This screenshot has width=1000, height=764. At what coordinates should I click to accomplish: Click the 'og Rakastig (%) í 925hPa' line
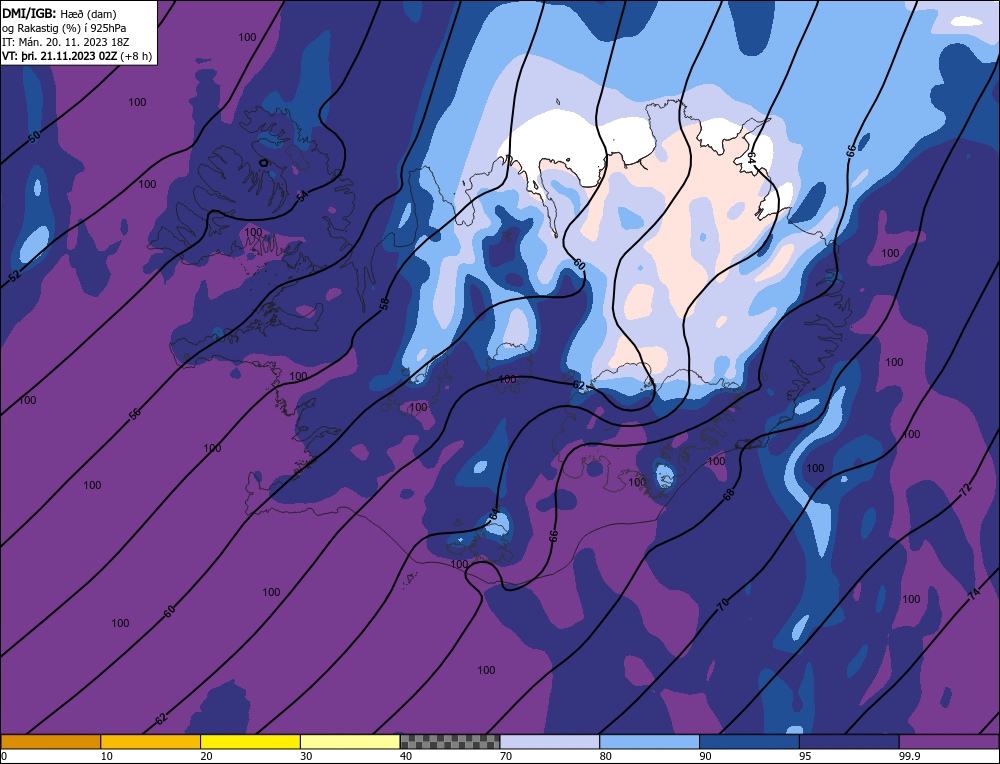coord(64,28)
